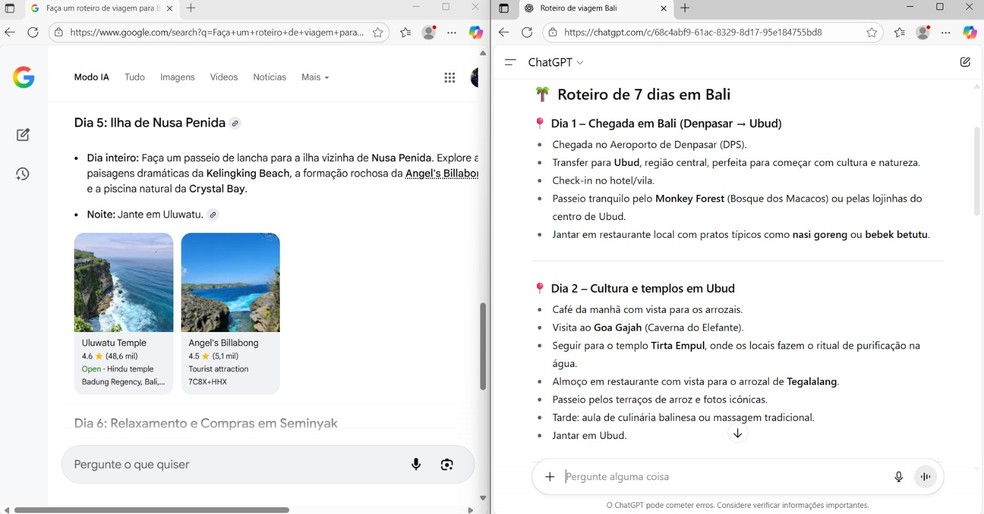Open browser settings menu in ChatGPT window
This screenshot has width=984, height=514.
(946, 33)
